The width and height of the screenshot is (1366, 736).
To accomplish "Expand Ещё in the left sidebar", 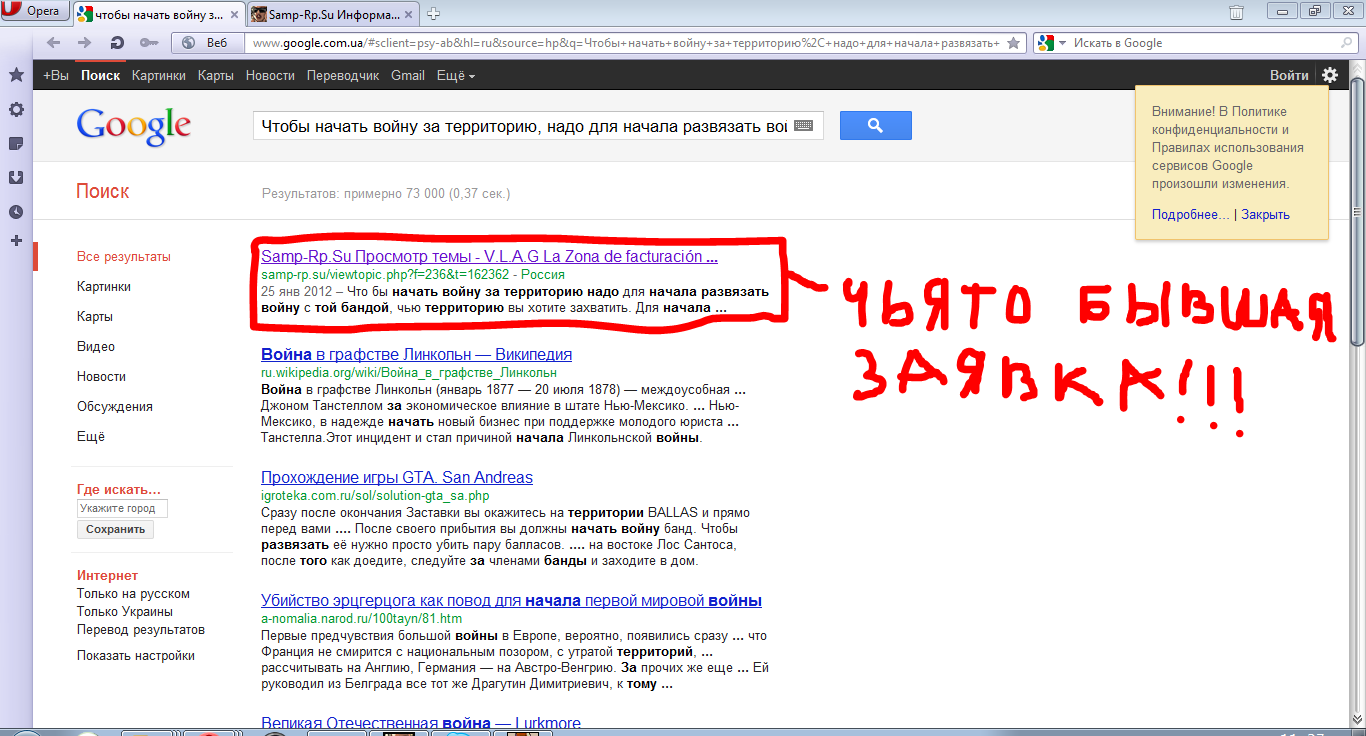I will [91, 437].
